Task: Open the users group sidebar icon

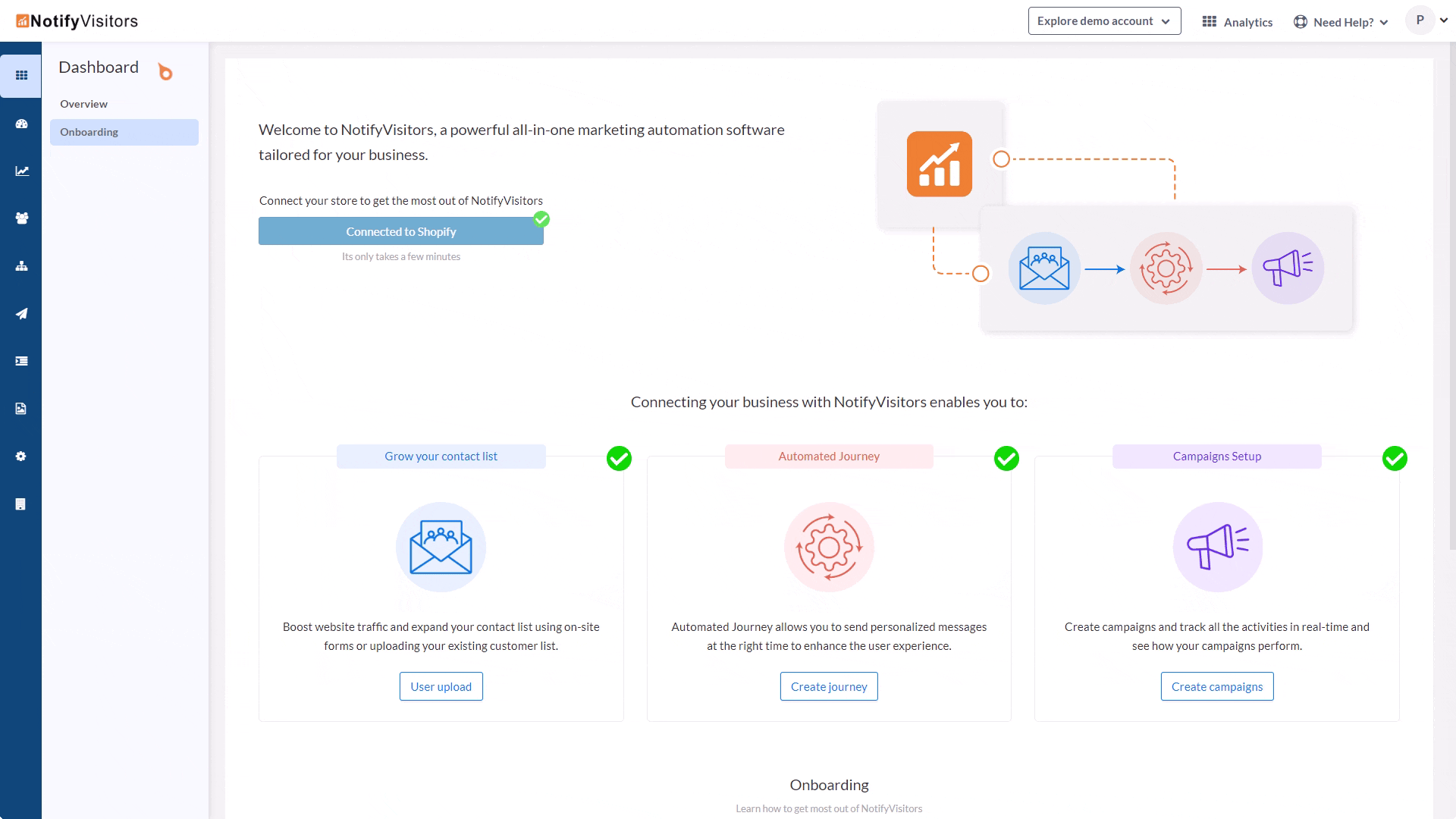Action: pos(21,218)
